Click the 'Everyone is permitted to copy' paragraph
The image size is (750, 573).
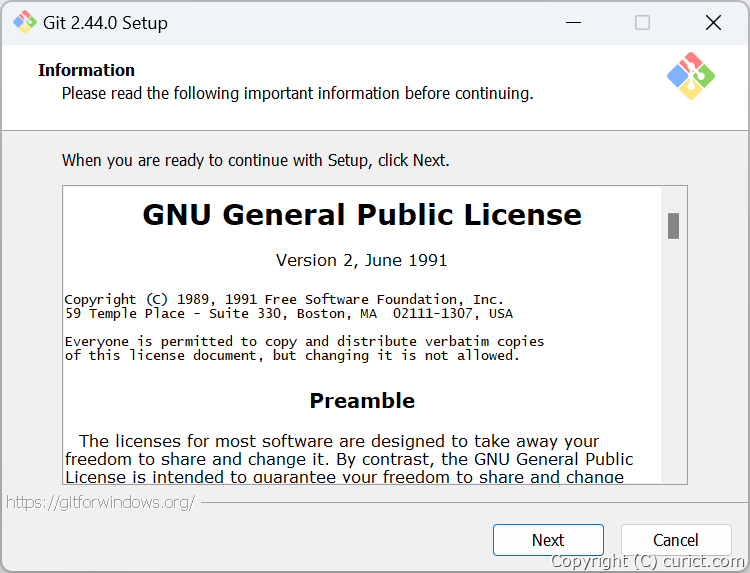pyautogui.click(x=304, y=348)
